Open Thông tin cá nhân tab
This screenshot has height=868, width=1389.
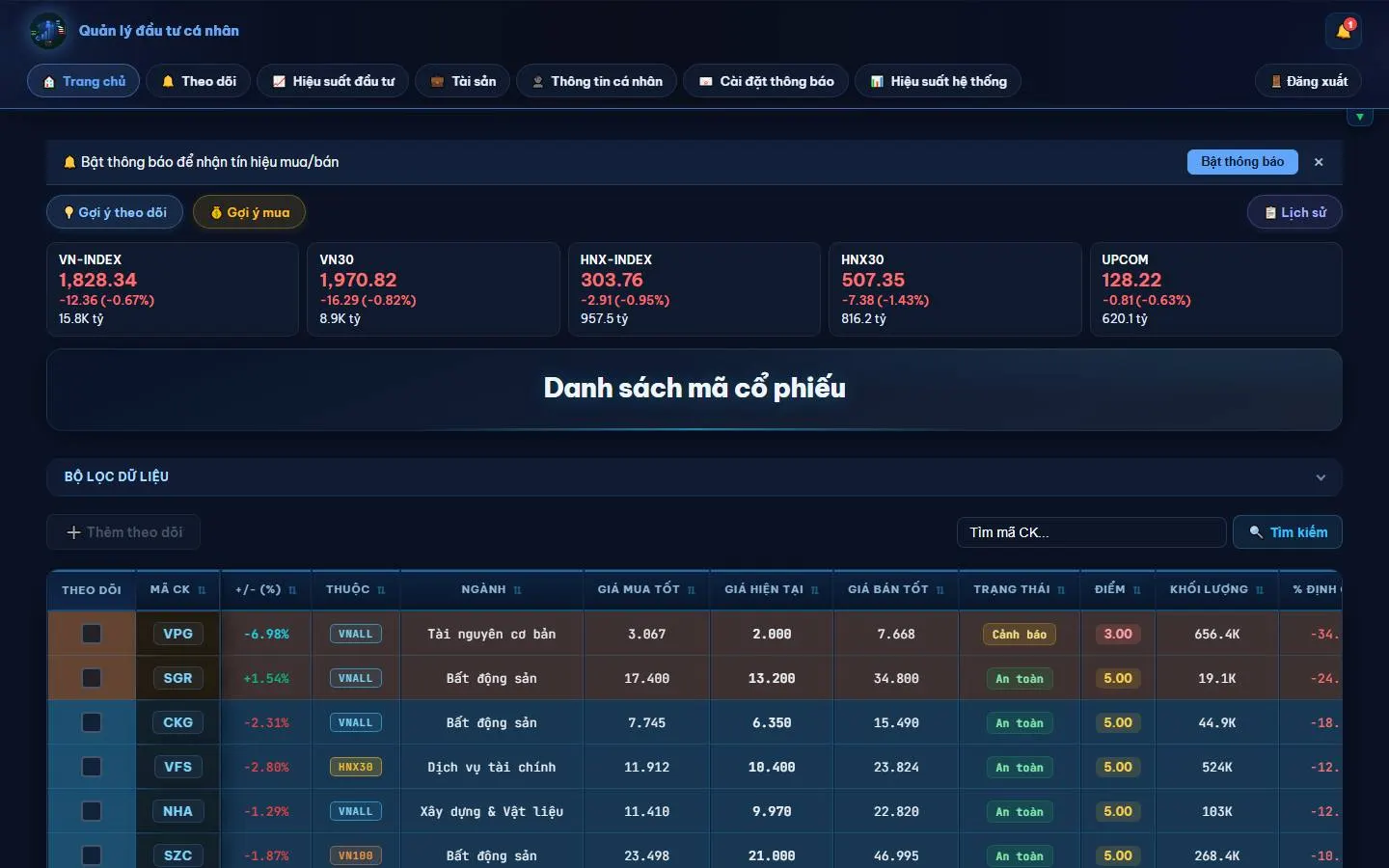pos(597,81)
